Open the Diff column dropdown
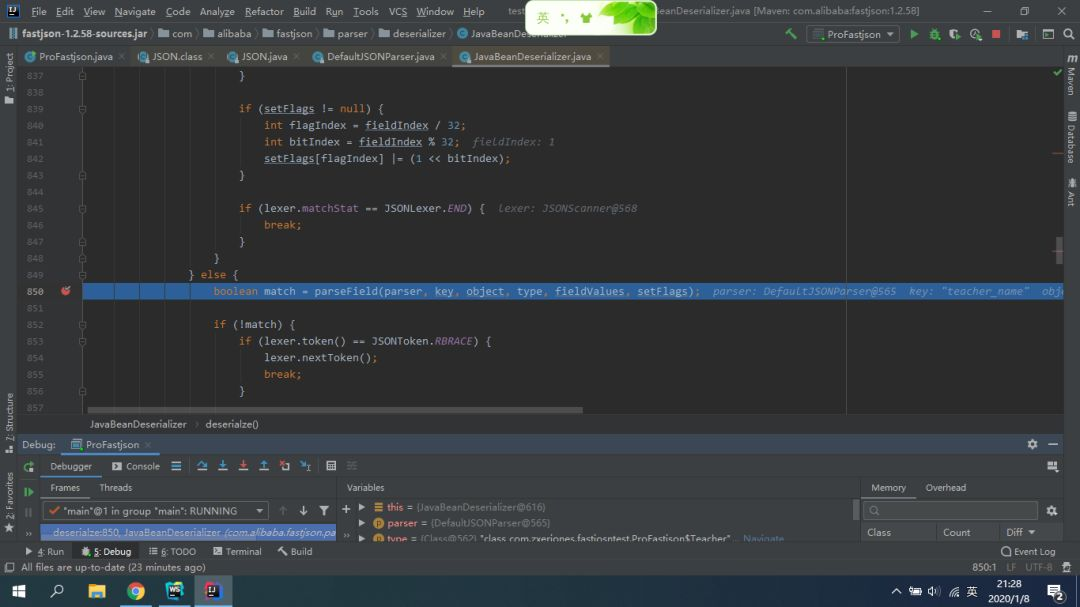Image resolution: width=1080 pixels, height=607 pixels. [1021, 533]
